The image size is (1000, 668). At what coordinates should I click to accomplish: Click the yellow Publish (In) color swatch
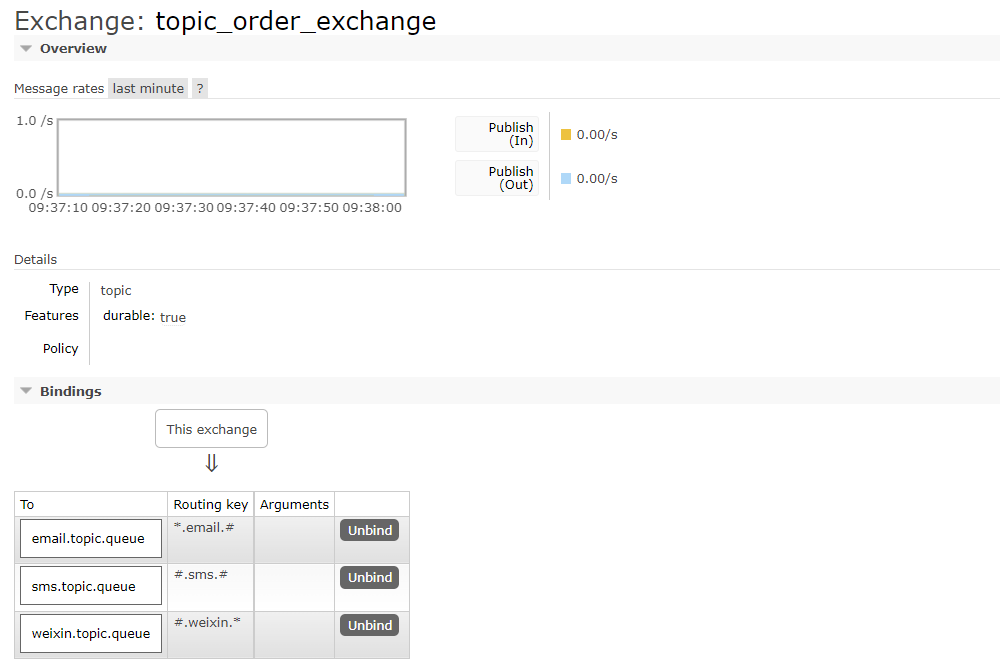566,134
